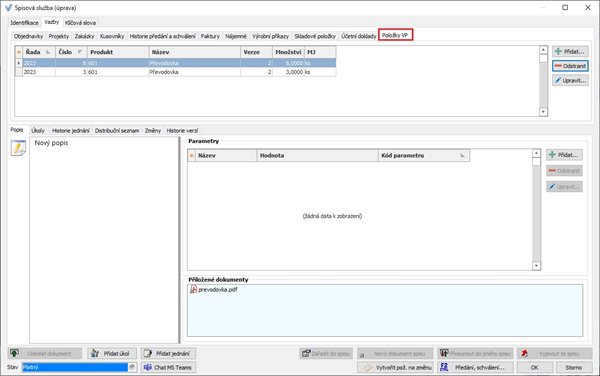The height and width of the screenshot is (376, 600).
Task: Open the Úkoly tab
Action: point(38,130)
